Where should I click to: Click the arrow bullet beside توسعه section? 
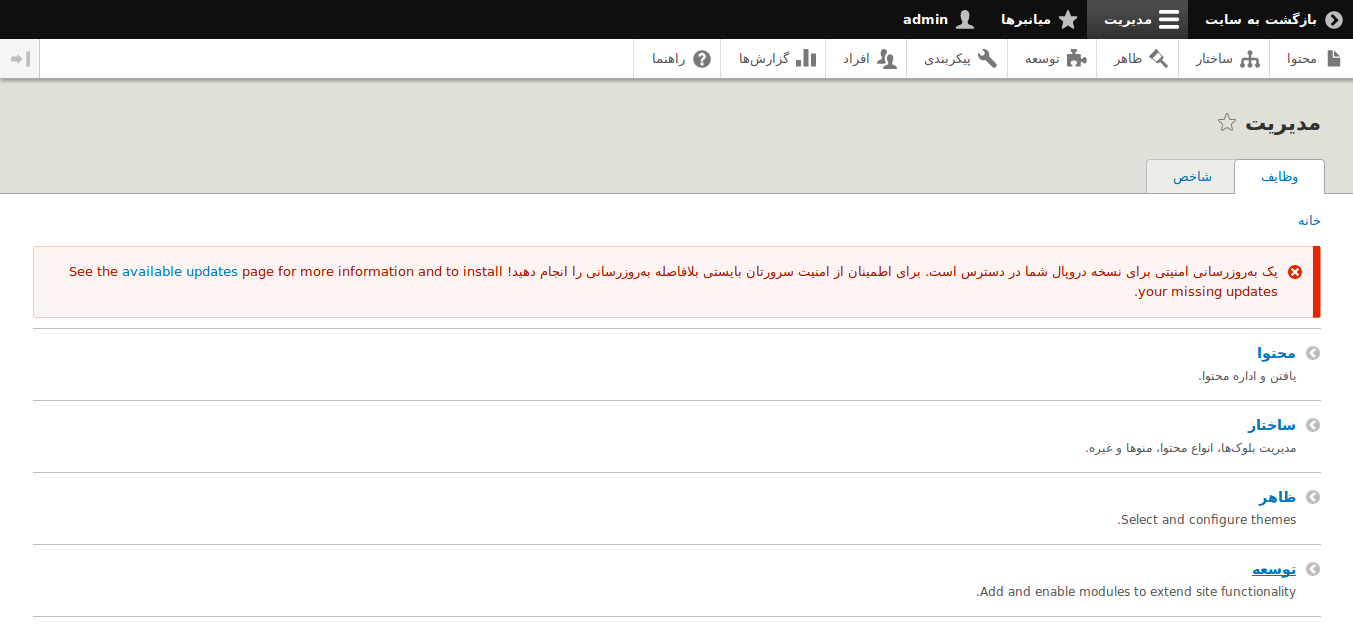point(1313,569)
